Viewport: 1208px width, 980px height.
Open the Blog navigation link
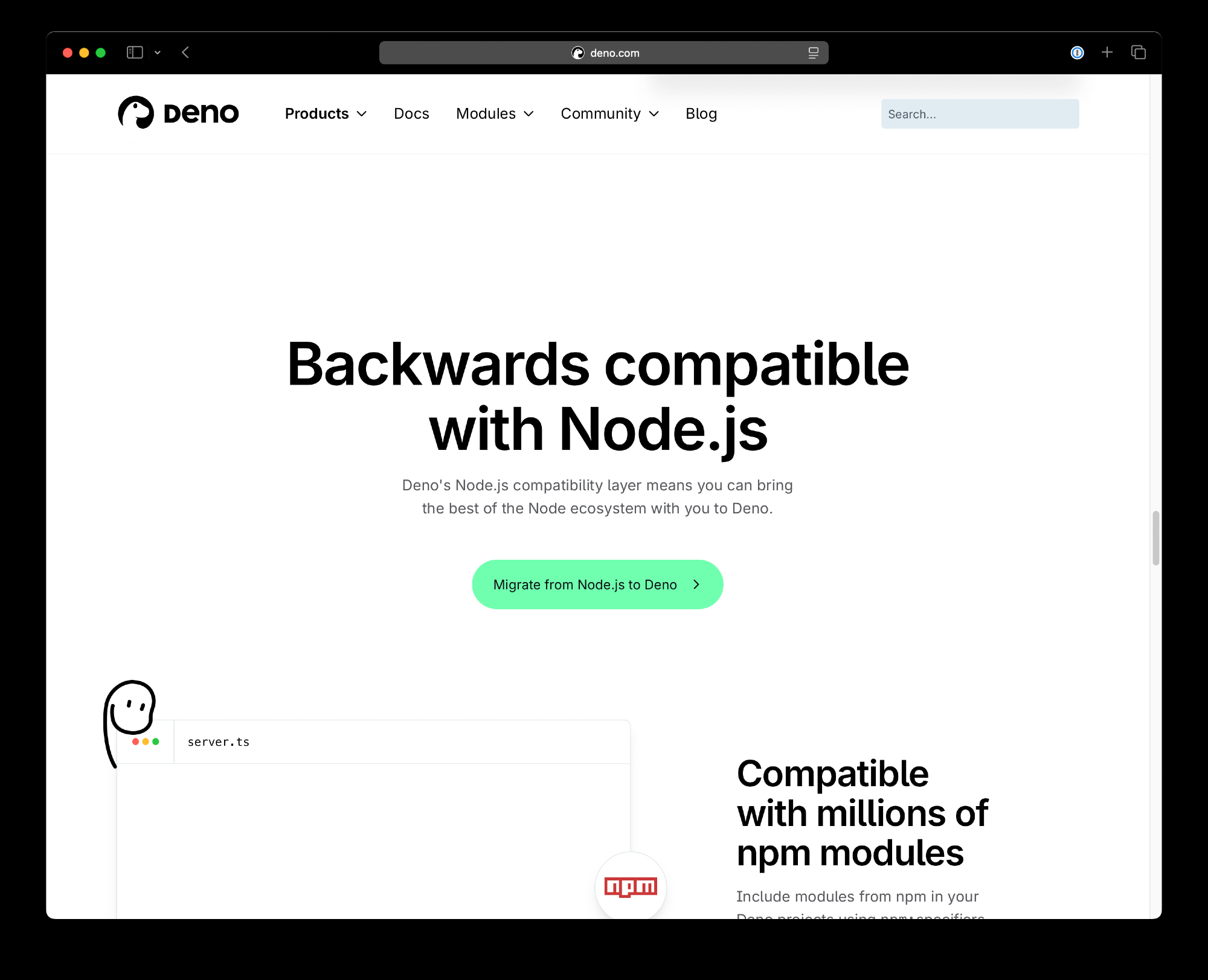(701, 114)
